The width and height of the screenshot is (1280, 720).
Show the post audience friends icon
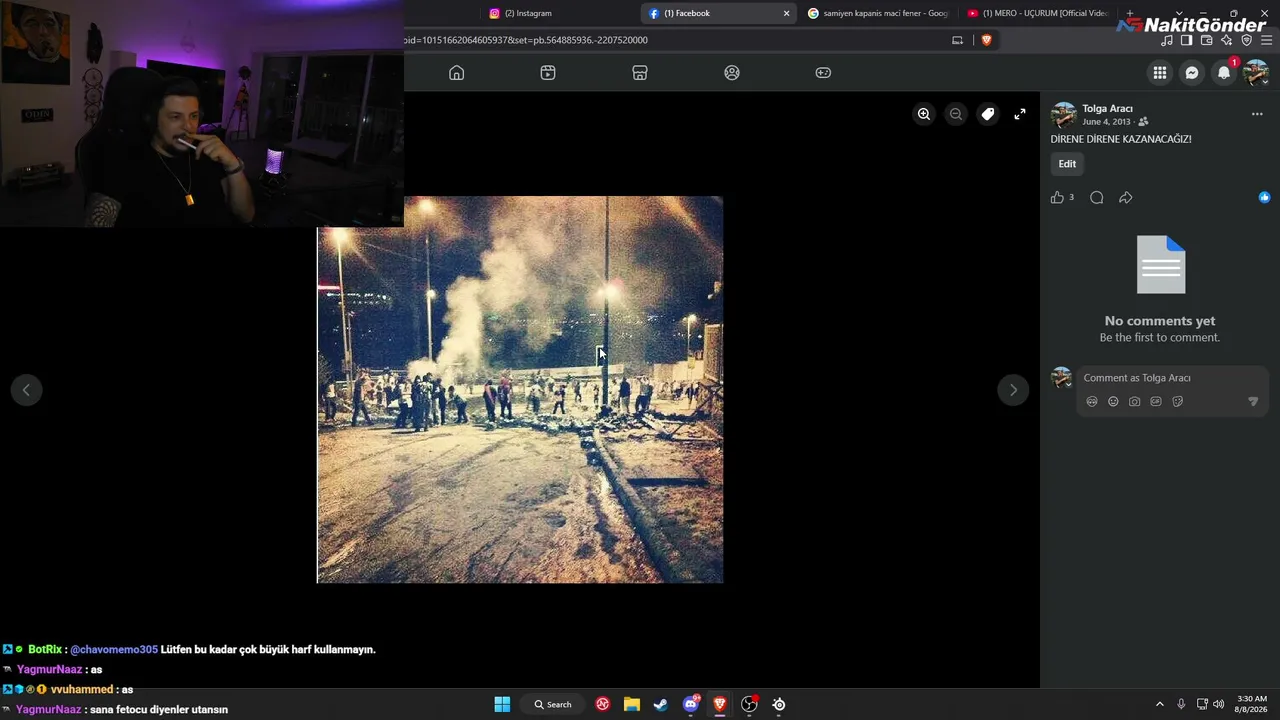pyautogui.click(x=1143, y=122)
